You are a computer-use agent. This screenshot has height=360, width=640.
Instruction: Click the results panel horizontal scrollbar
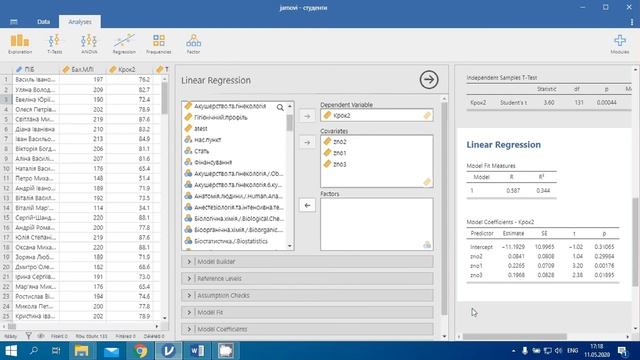coord(515,337)
